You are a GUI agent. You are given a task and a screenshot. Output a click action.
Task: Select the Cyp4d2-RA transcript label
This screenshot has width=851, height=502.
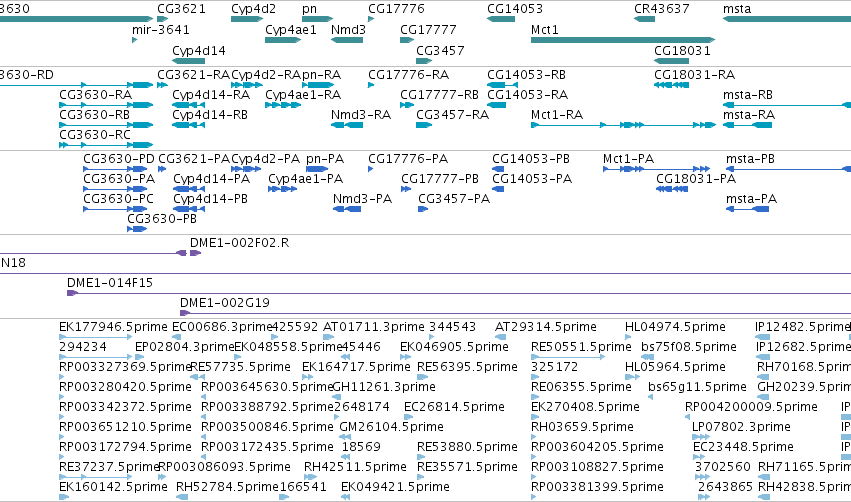(x=266, y=74)
